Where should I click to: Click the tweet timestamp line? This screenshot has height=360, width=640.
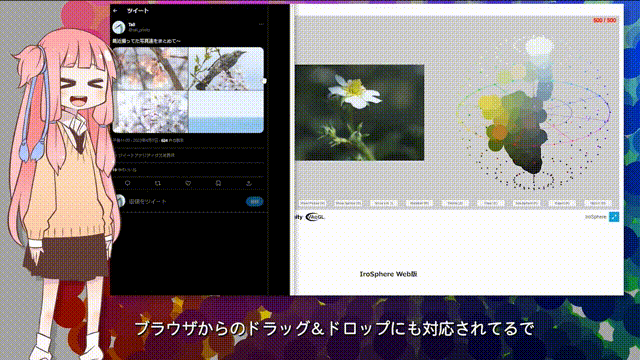[x=148, y=140]
